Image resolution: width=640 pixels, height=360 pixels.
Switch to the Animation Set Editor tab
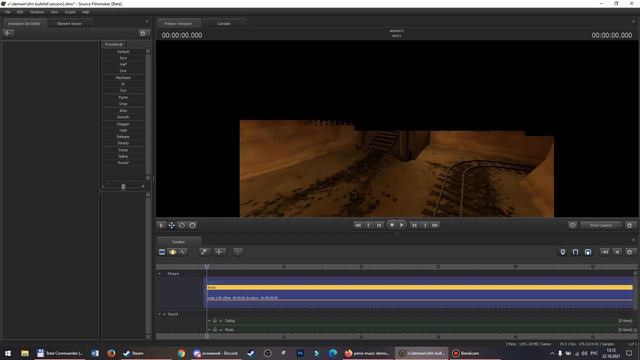(24, 24)
